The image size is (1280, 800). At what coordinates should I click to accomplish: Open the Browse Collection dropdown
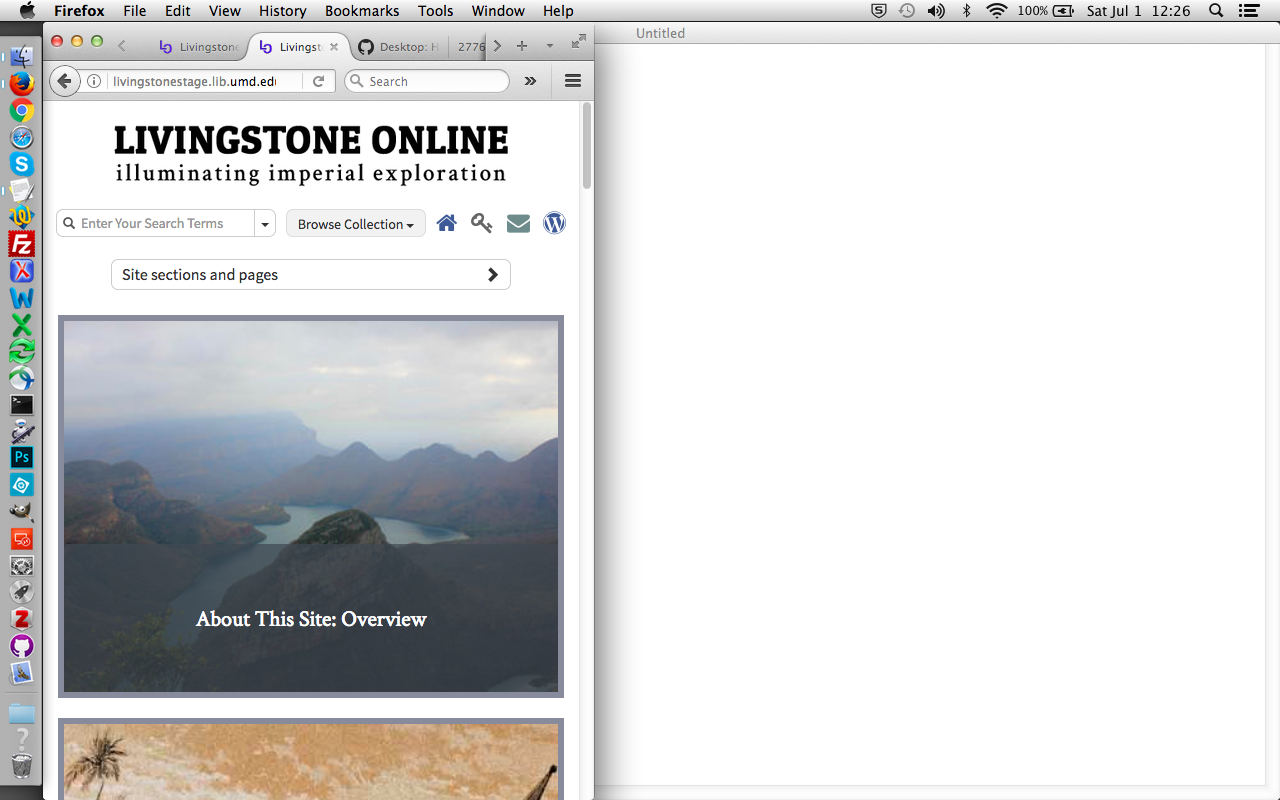(x=356, y=224)
